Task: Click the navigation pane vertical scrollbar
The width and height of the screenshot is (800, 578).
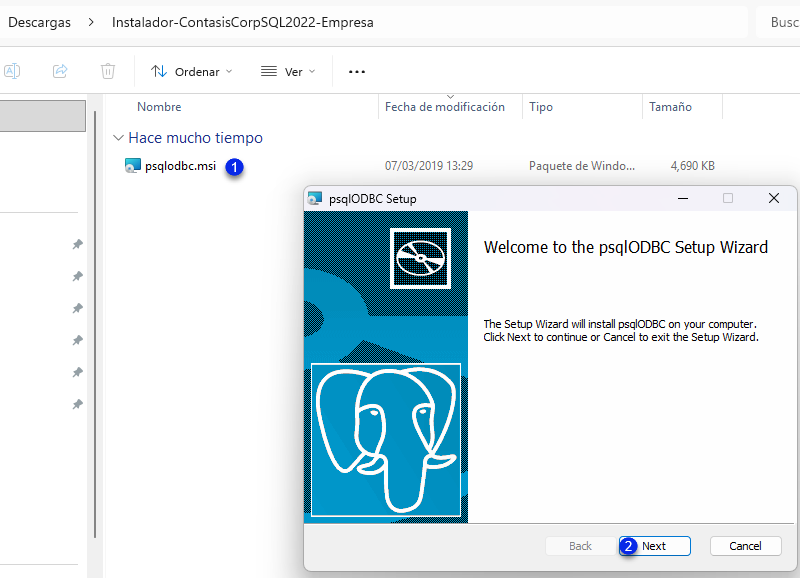Action: point(95,324)
